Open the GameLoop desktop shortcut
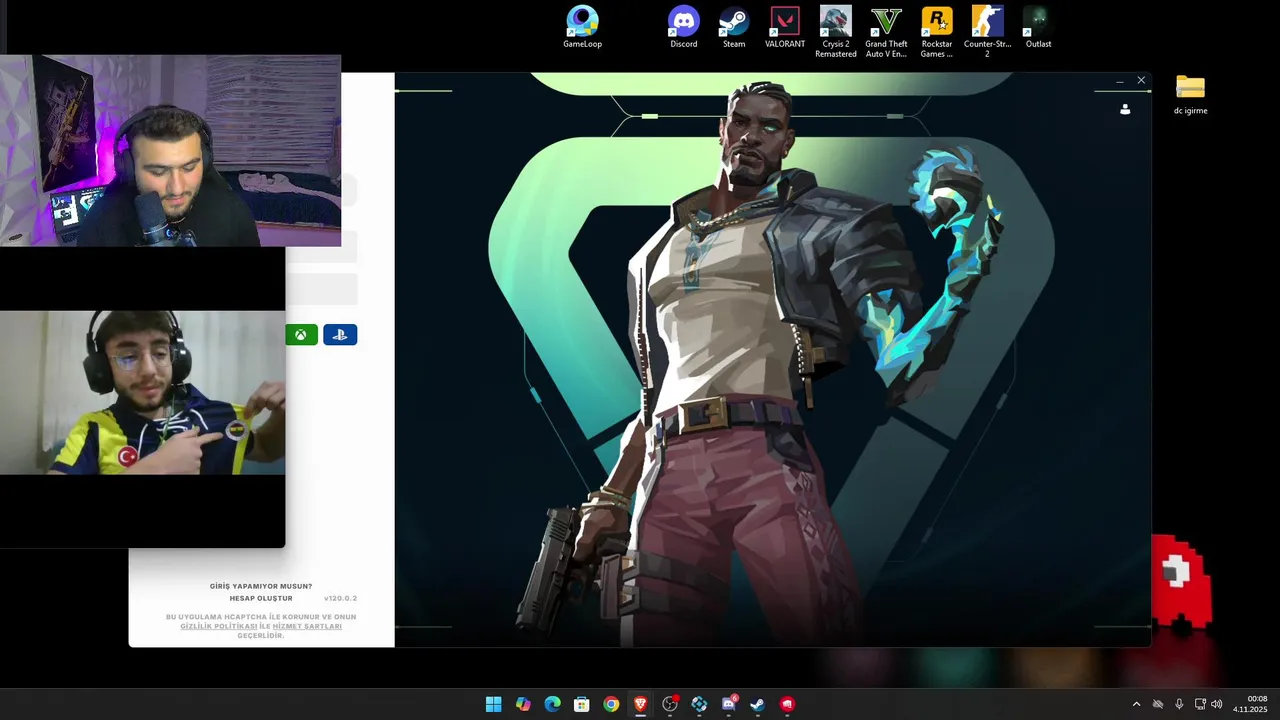The height and width of the screenshot is (720, 1280). tap(582, 28)
